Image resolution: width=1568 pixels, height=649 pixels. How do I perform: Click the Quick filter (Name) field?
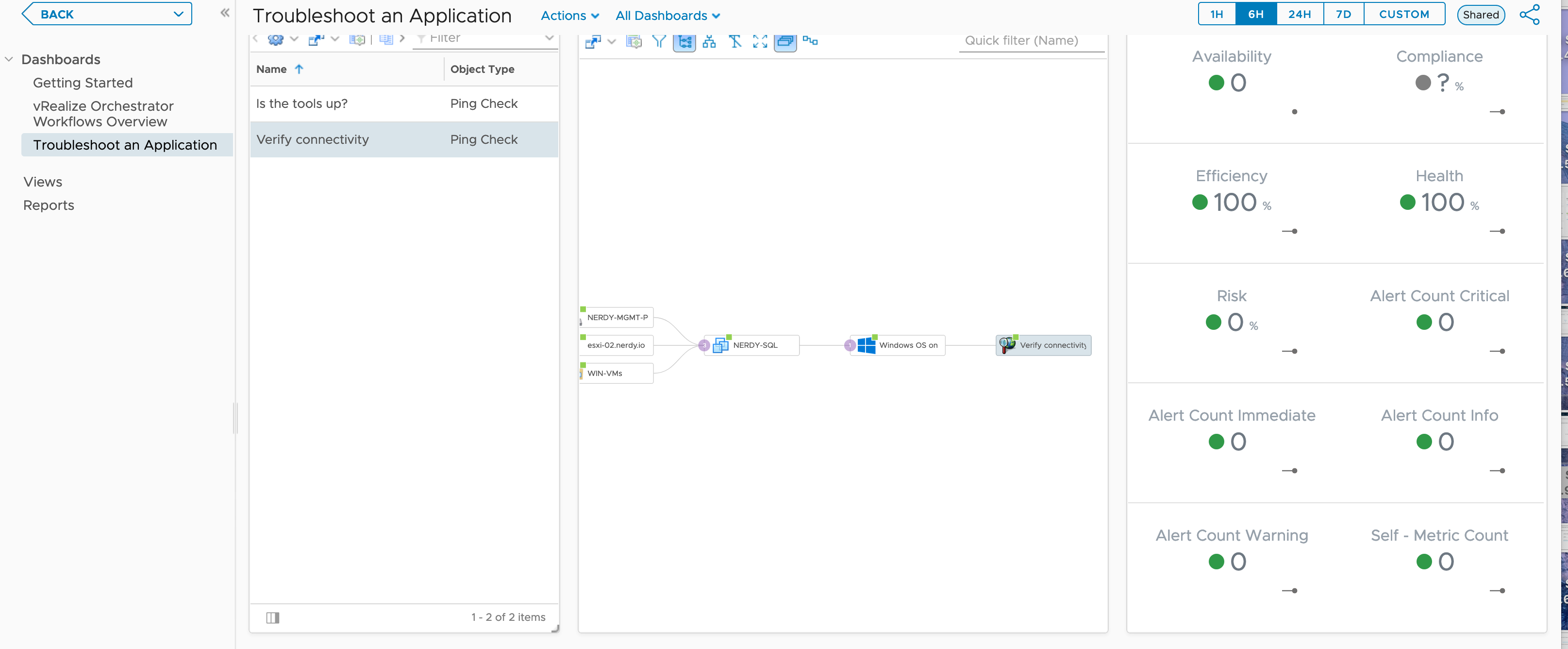pyautogui.click(x=1032, y=41)
